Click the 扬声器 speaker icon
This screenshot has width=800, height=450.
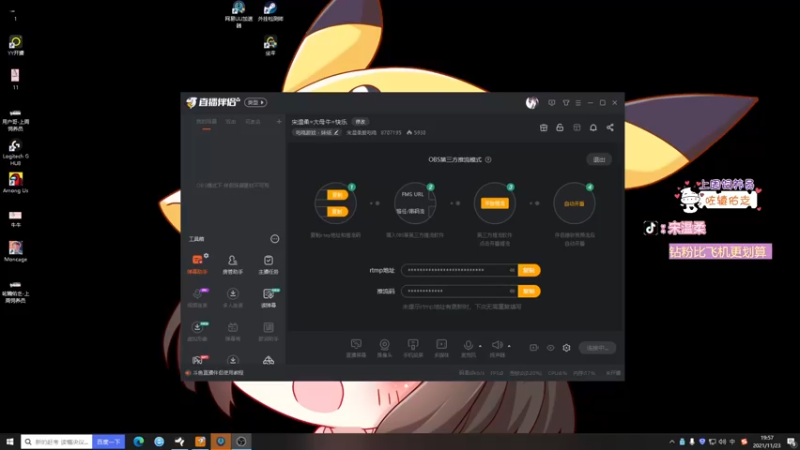[497, 345]
